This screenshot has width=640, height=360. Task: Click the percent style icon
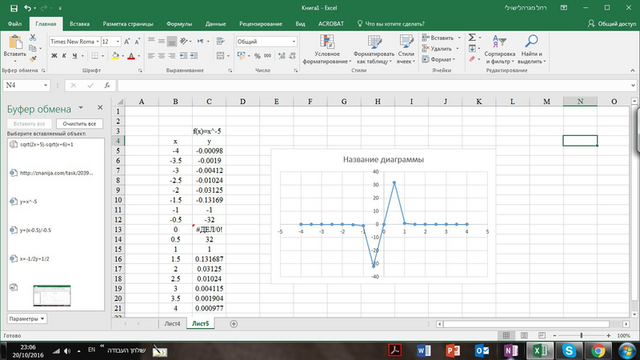257,56
